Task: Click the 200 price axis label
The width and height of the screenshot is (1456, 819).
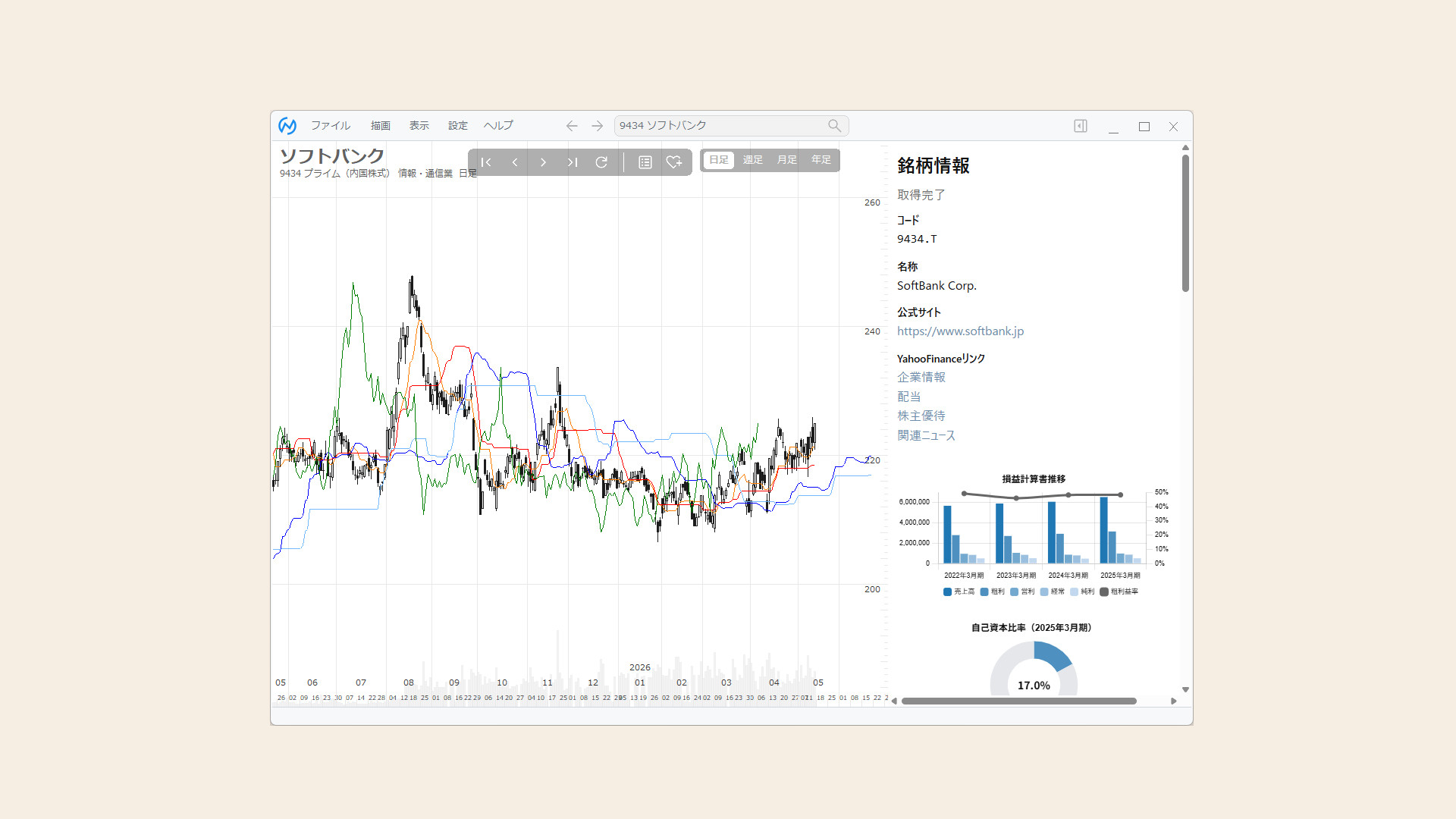Action: [x=872, y=590]
